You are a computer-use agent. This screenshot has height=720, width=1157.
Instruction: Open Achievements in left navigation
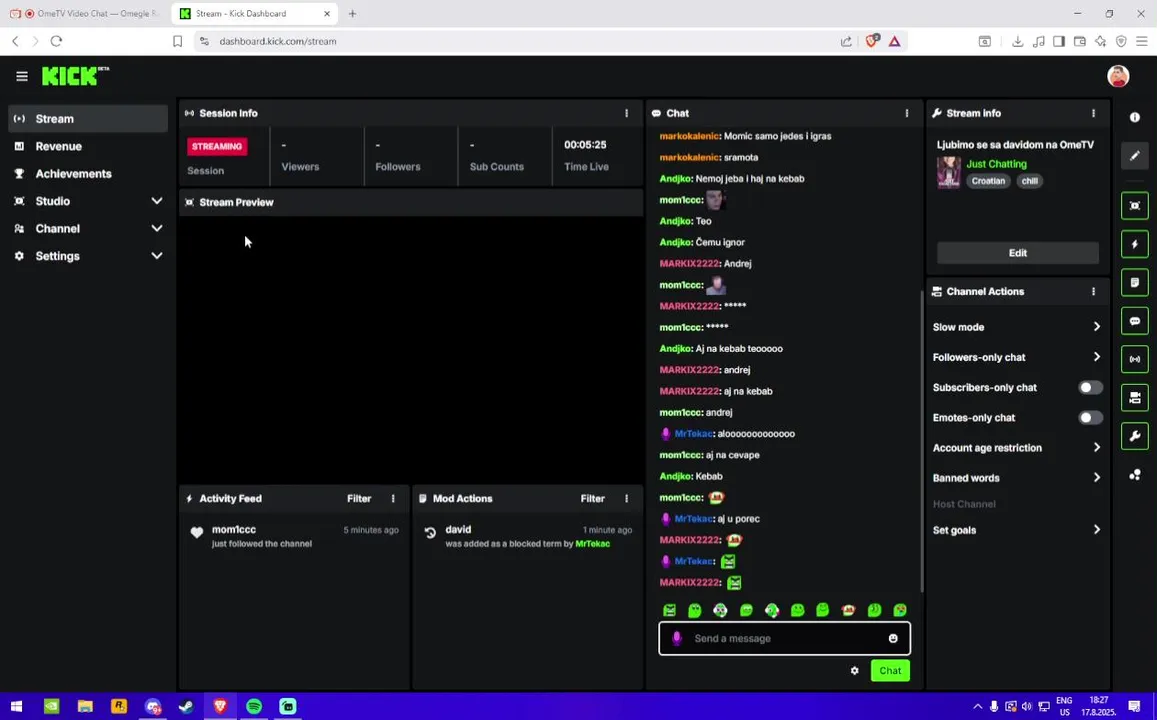88,173
